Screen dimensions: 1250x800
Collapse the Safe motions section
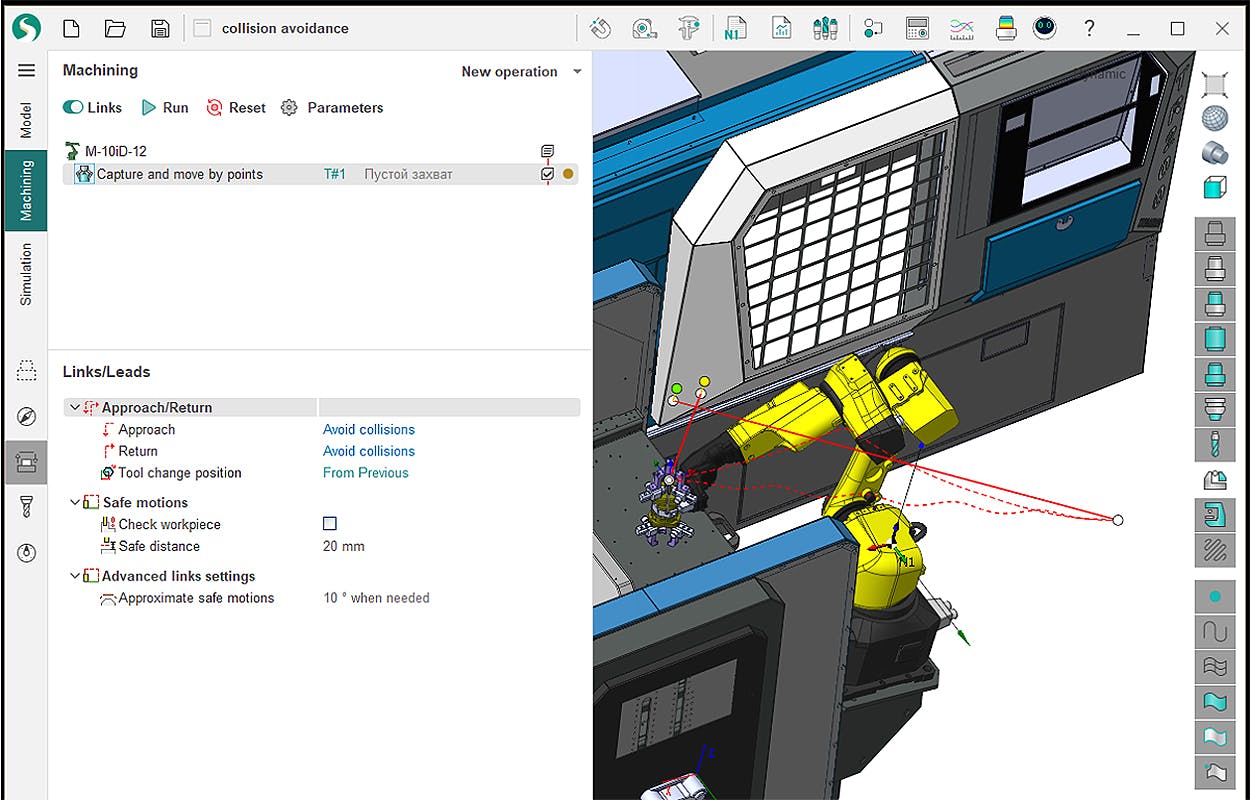(x=75, y=502)
